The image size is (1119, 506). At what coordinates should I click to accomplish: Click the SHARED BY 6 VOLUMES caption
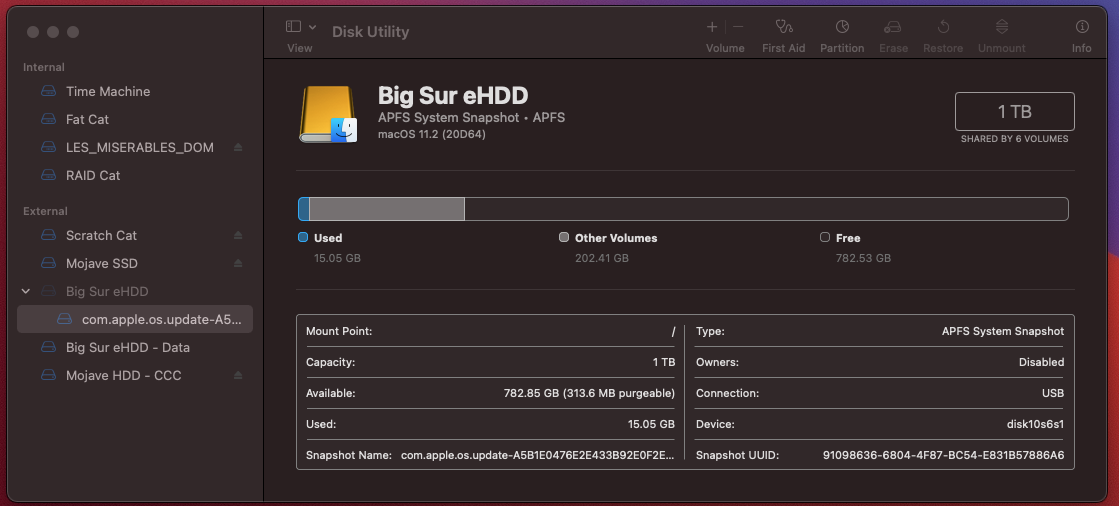tap(1014, 139)
